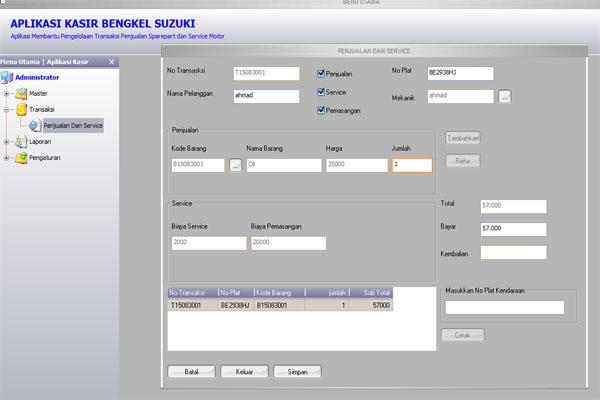Select grid cell T15083001

click(x=193, y=305)
